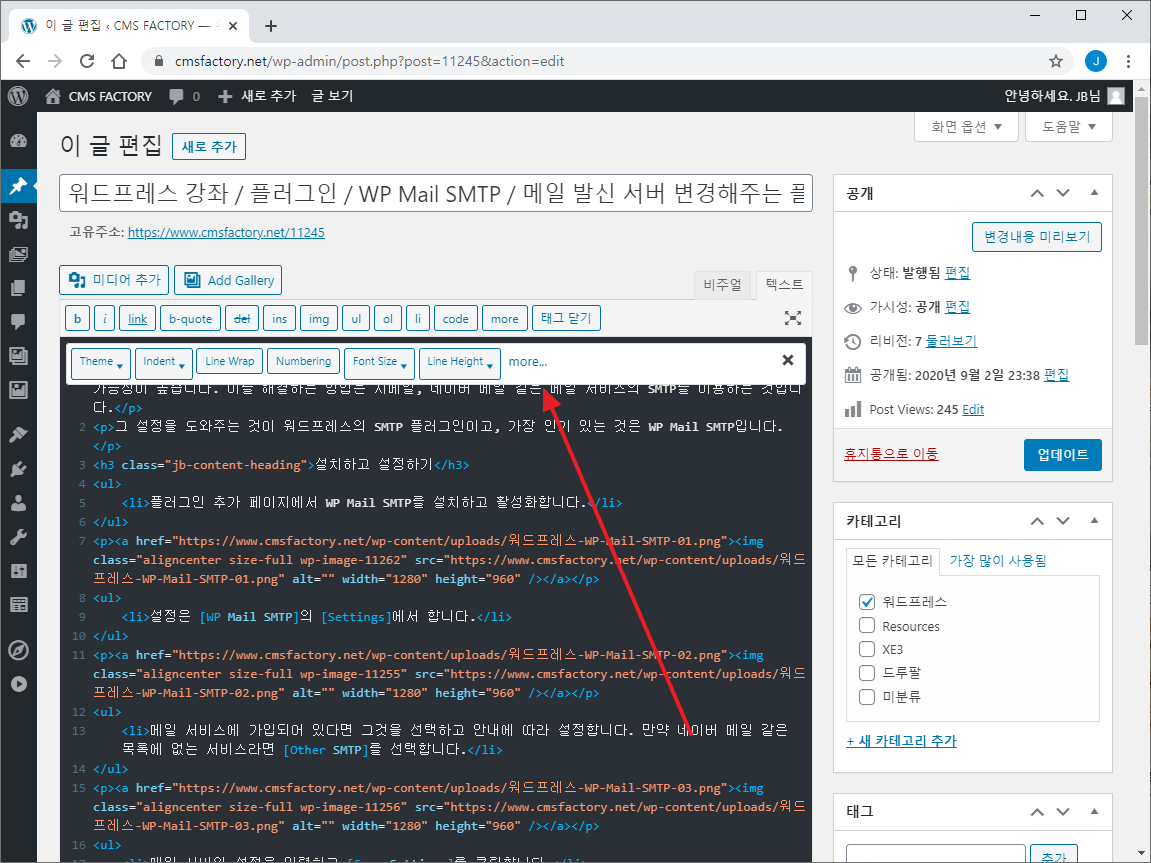Open the Users icon in sidebar
Viewport: 1151px width, 863px height.
pos(18,503)
